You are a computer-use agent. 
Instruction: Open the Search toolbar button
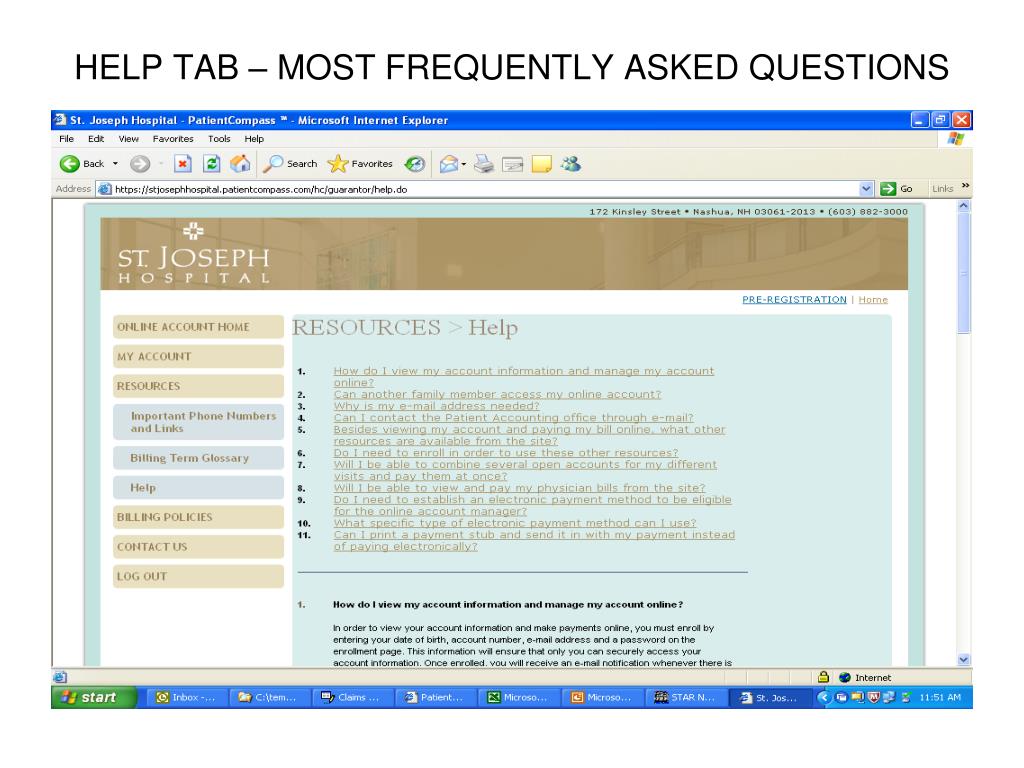point(290,164)
